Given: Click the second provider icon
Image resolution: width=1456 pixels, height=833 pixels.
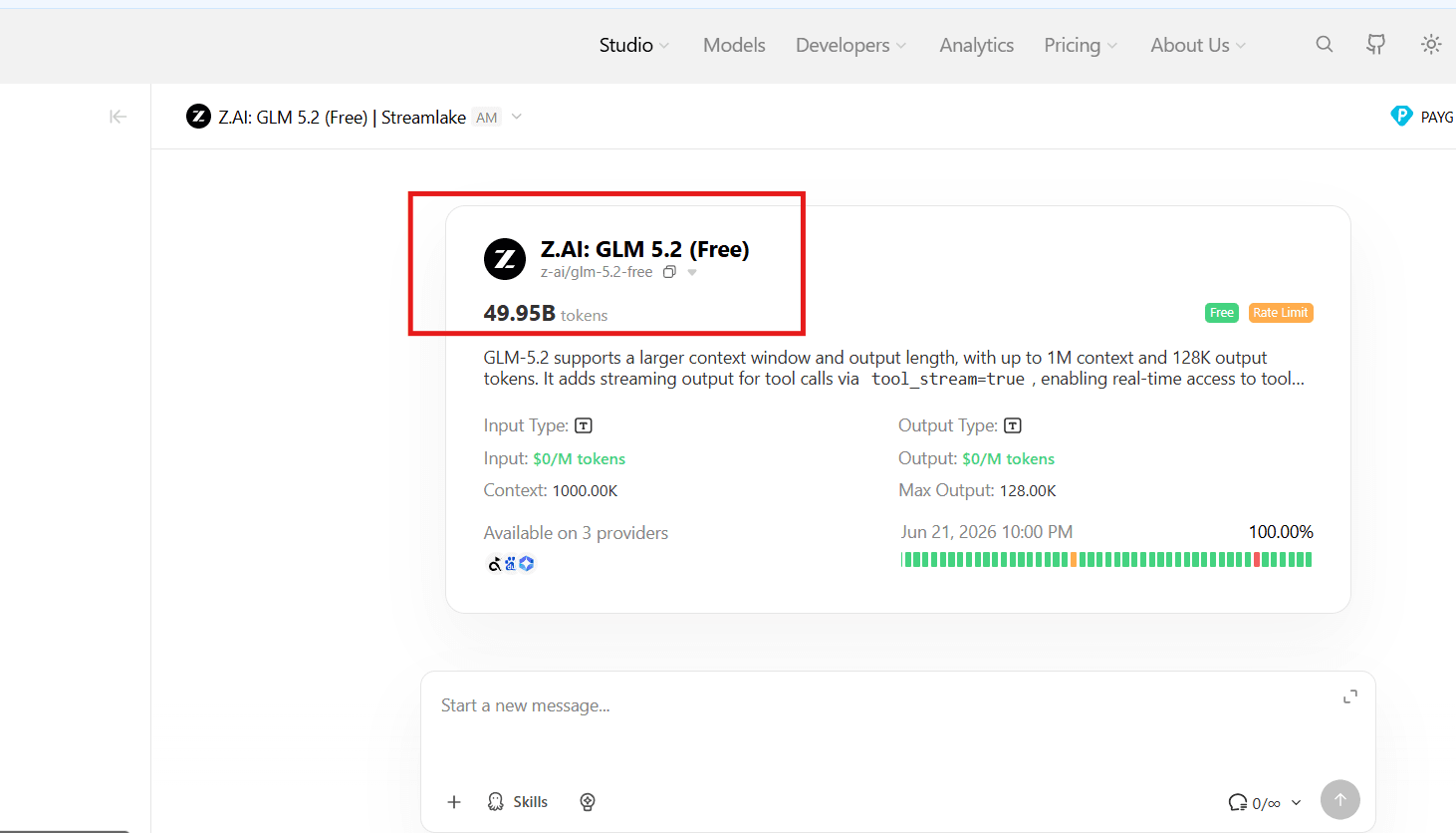Looking at the screenshot, I should [510, 564].
